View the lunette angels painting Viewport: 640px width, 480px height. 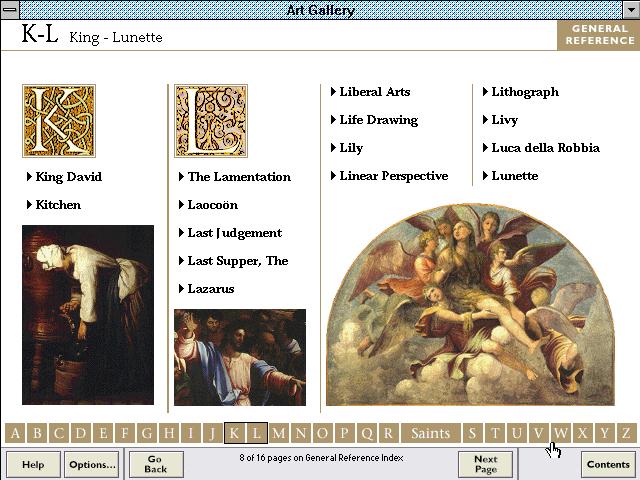[x=470, y=304]
